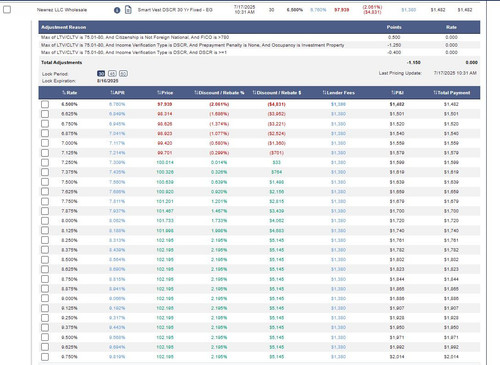Sort the pricing table by APR
The height and width of the screenshot is (365, 500).
click(x=117, y=93)
